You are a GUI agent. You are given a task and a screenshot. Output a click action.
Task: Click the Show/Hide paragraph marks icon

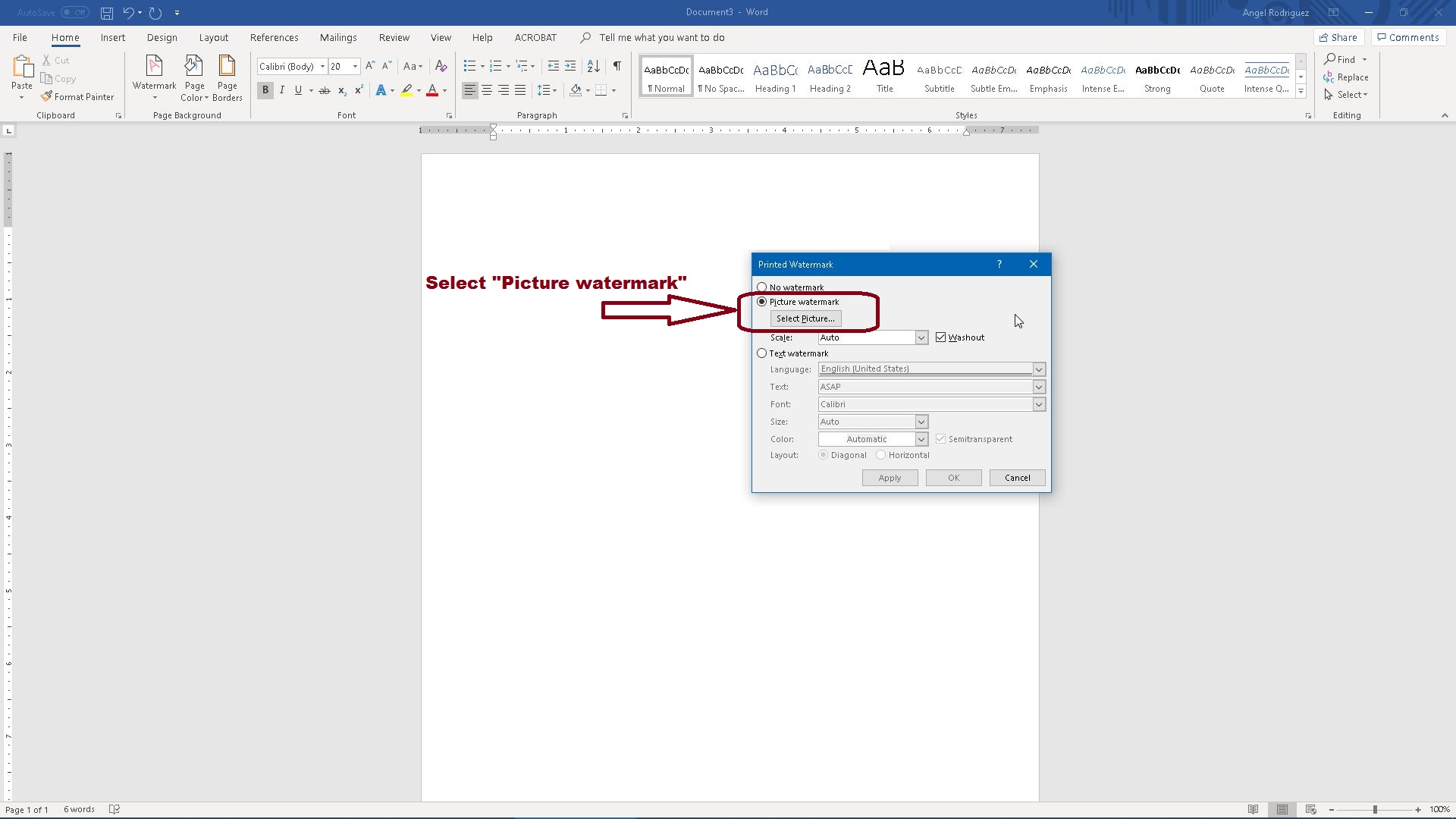pos(617,66)
